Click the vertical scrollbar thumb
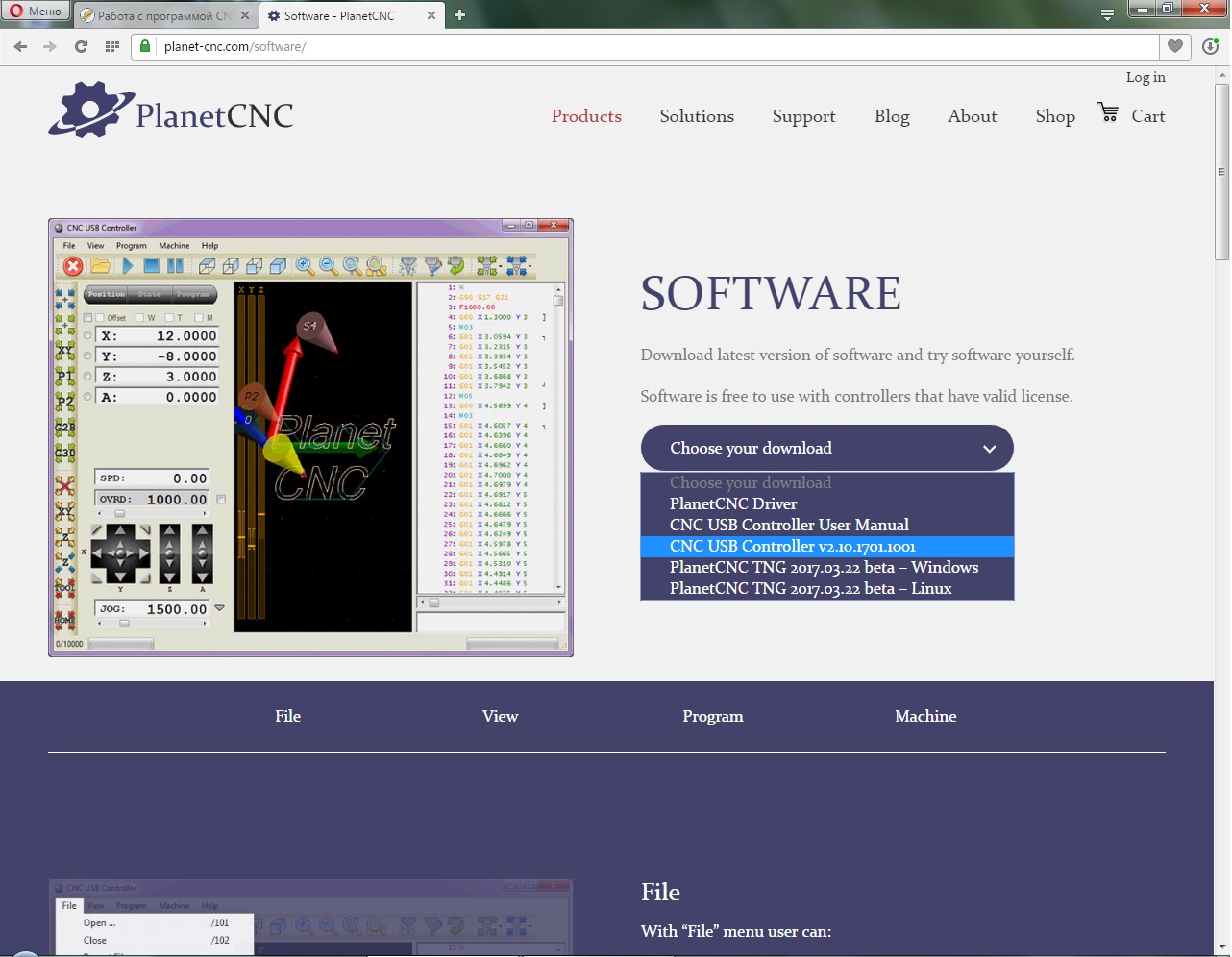 click(1222, 171)
